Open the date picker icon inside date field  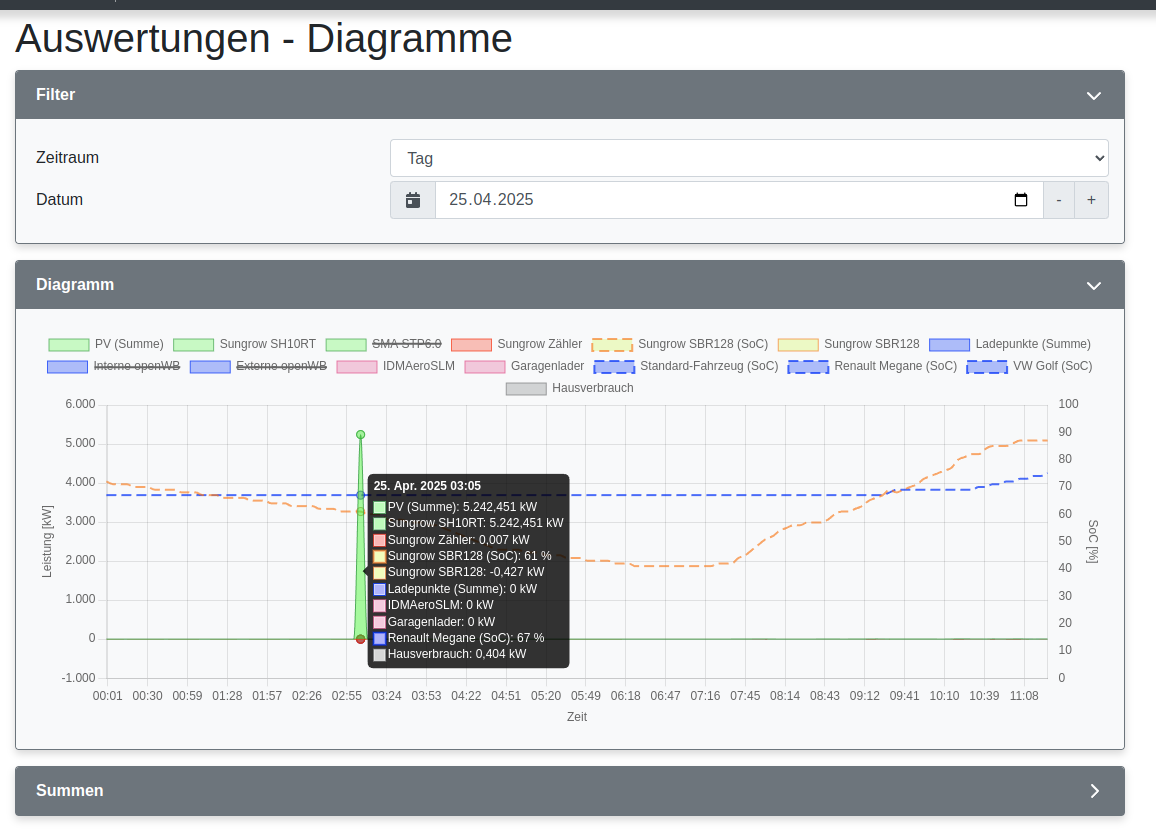(1020, 200)
